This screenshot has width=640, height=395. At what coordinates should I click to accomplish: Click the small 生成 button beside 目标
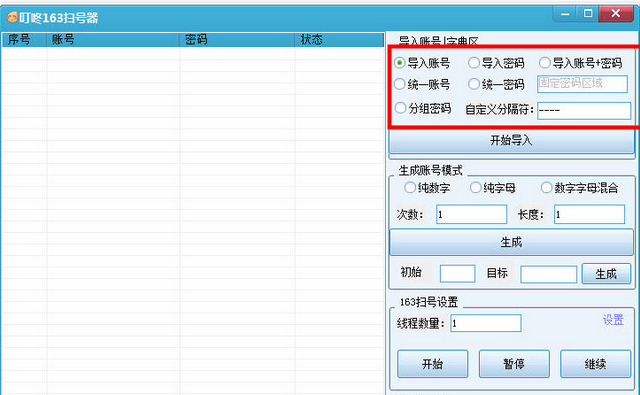tap(606, 274)
